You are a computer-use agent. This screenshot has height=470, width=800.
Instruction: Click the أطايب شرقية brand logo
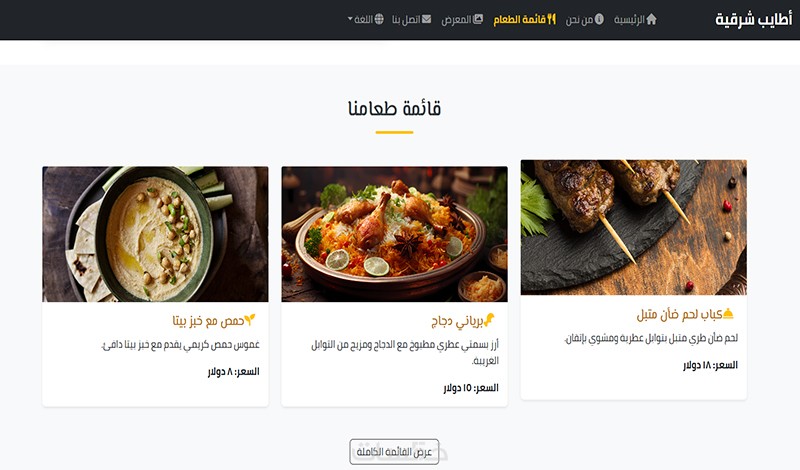click(754, 19)
